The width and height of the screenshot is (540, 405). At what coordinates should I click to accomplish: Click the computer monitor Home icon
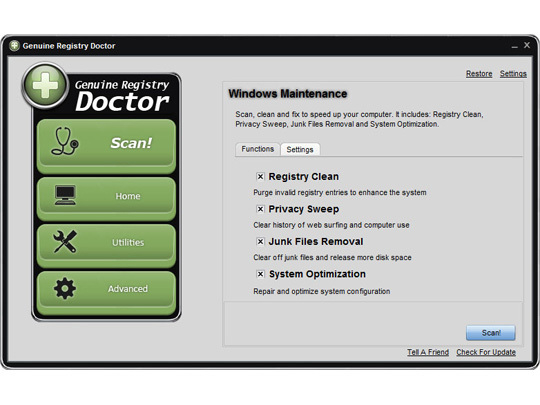pyautogui.click(x=65, y=195)
